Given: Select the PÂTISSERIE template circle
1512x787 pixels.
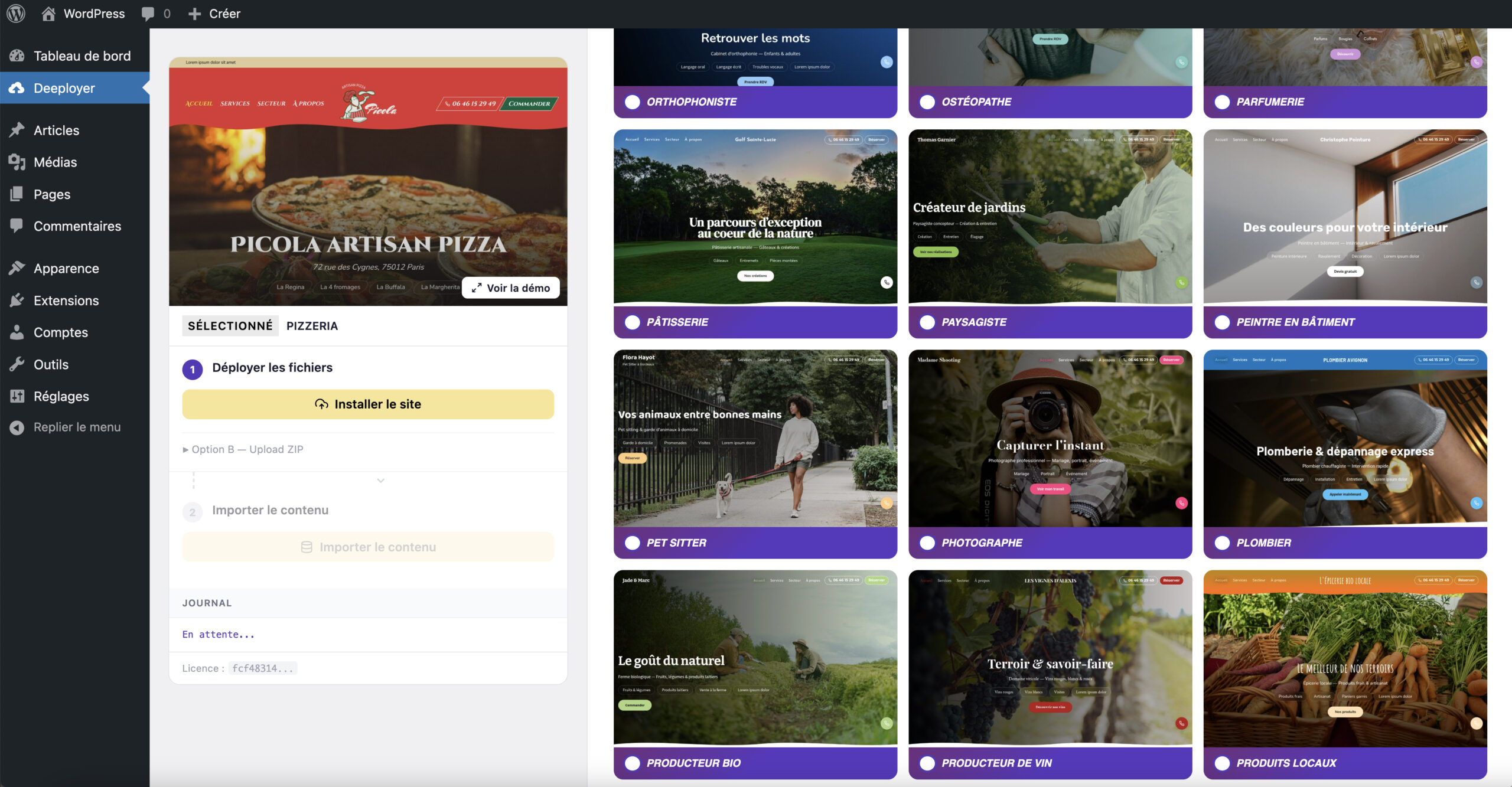Looking at the screenshot, I should [632, 322].
